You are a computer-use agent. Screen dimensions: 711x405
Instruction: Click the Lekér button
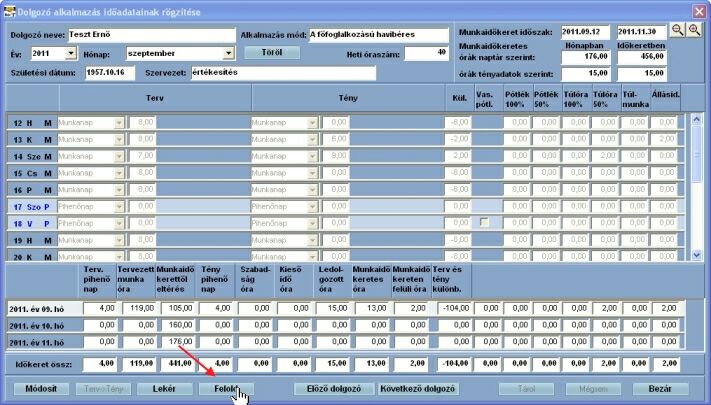pos(164,389)
